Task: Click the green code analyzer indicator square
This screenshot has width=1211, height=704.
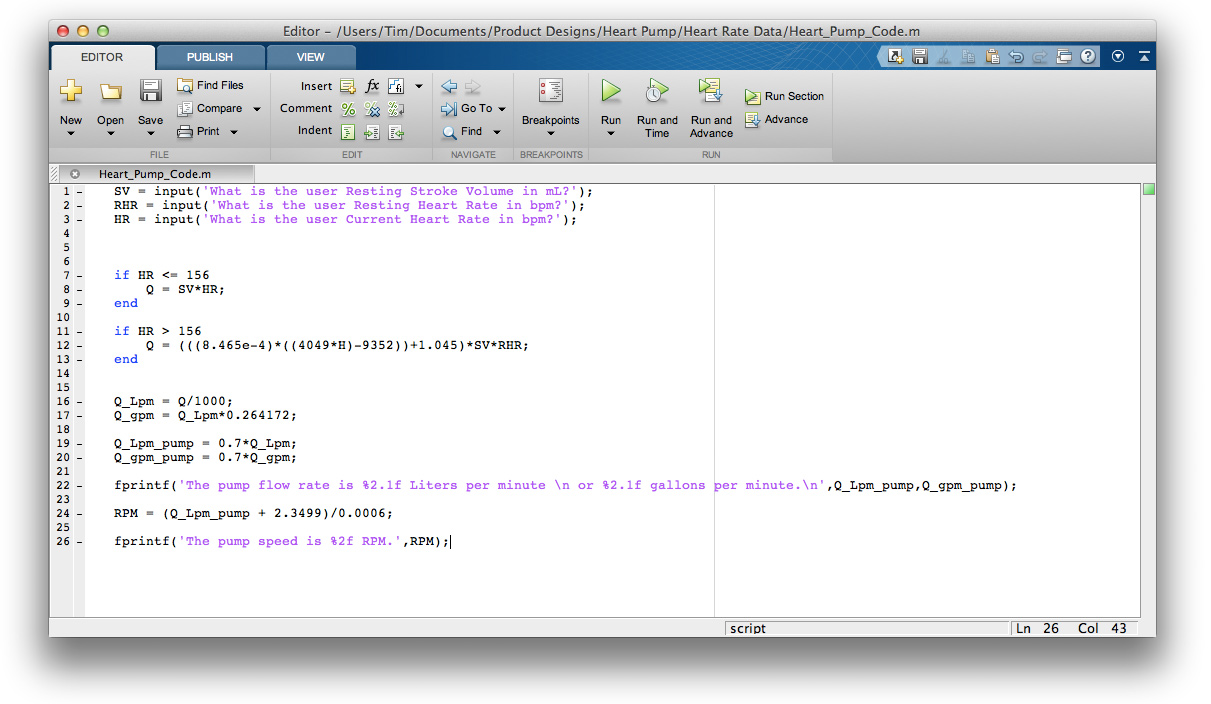Action: click(x=1149, y=189)
